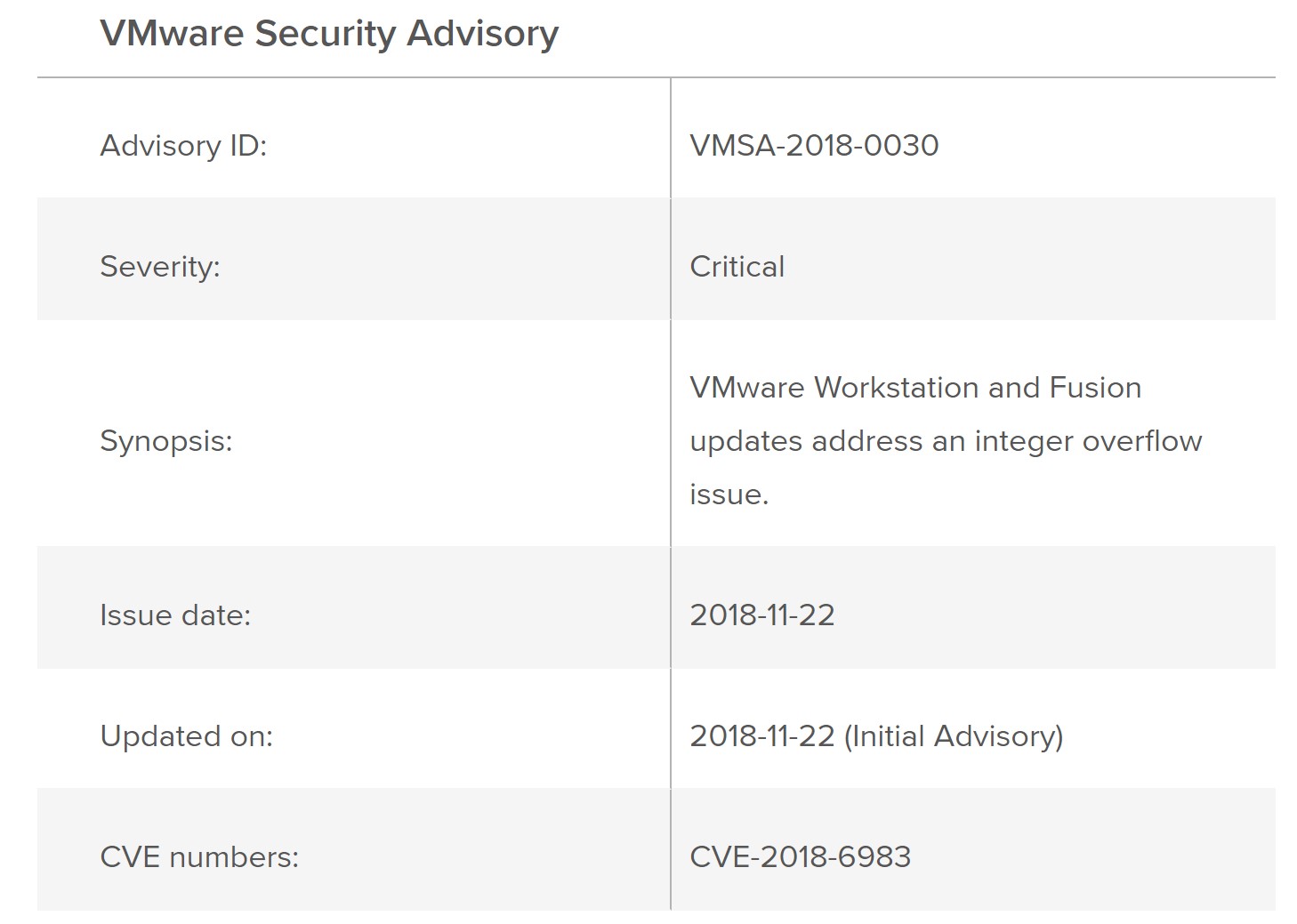Click the word Advisory in the heading
1297x924 pixels.
[483, 34]
